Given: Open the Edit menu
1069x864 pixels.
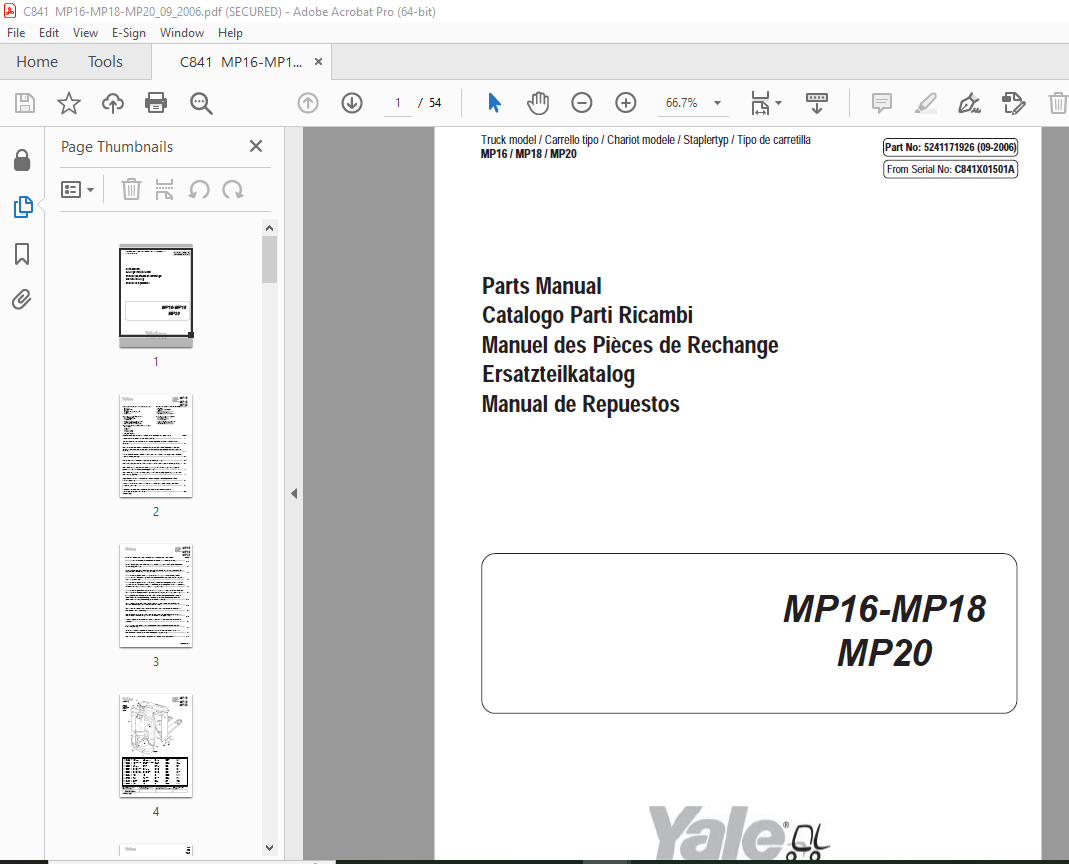Looking at the screenshot, I should click(48, 33).
